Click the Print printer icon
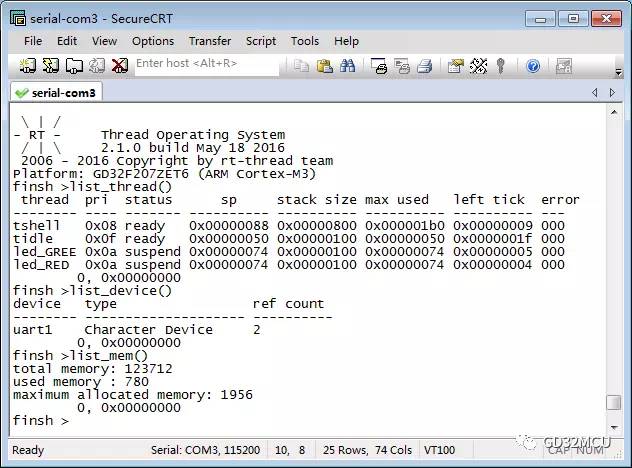This screenshot has width=632, height=468. (424, 66)
